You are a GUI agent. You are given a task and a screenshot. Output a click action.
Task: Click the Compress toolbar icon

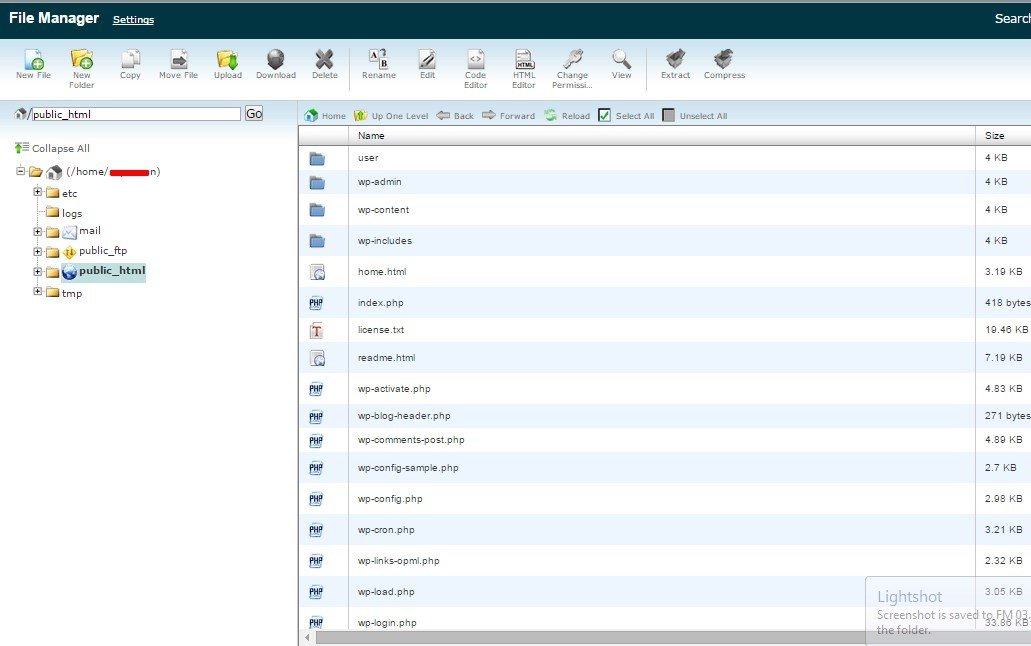click(x=724, y=64)
